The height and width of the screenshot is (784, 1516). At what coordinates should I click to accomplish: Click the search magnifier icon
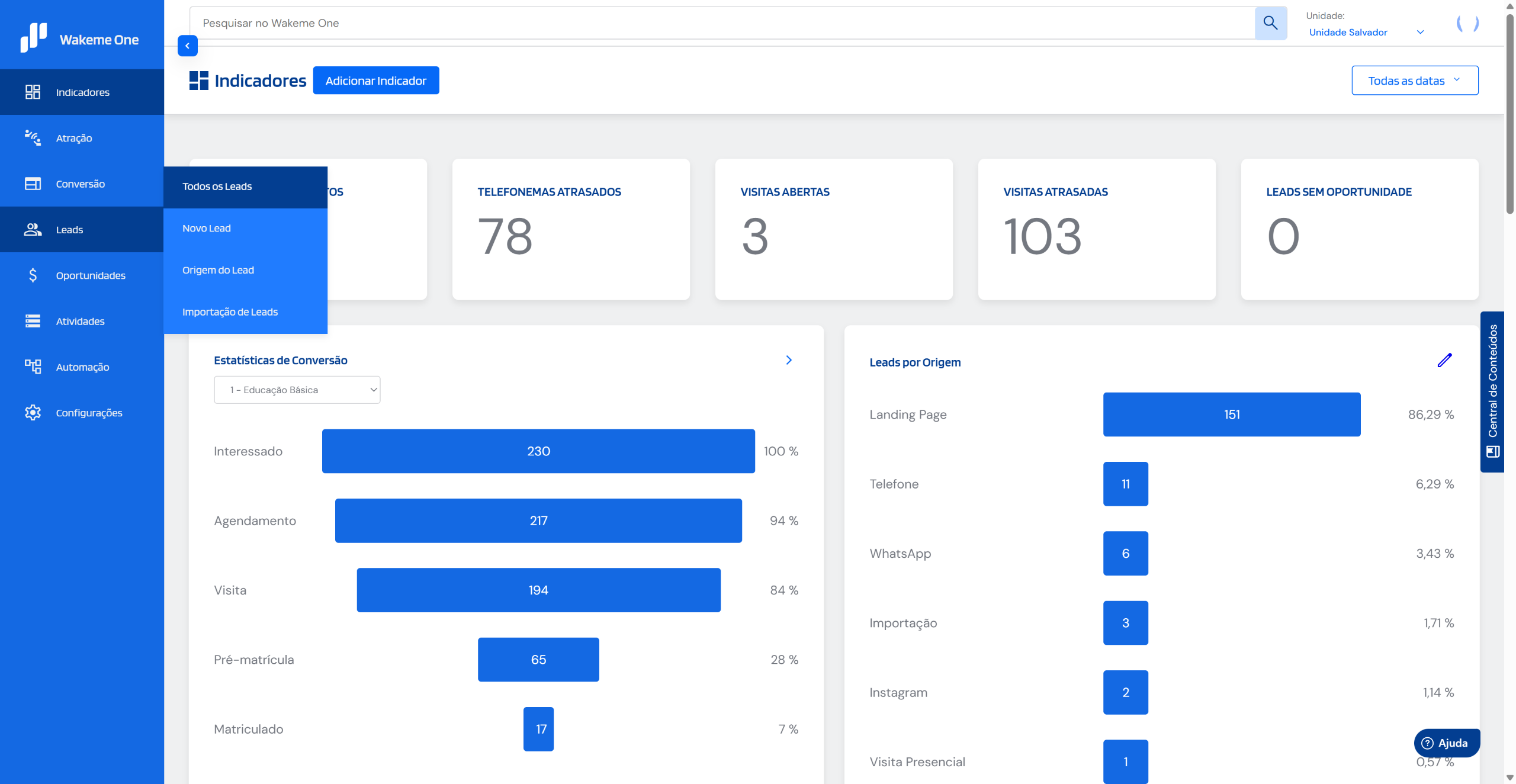1270,23
